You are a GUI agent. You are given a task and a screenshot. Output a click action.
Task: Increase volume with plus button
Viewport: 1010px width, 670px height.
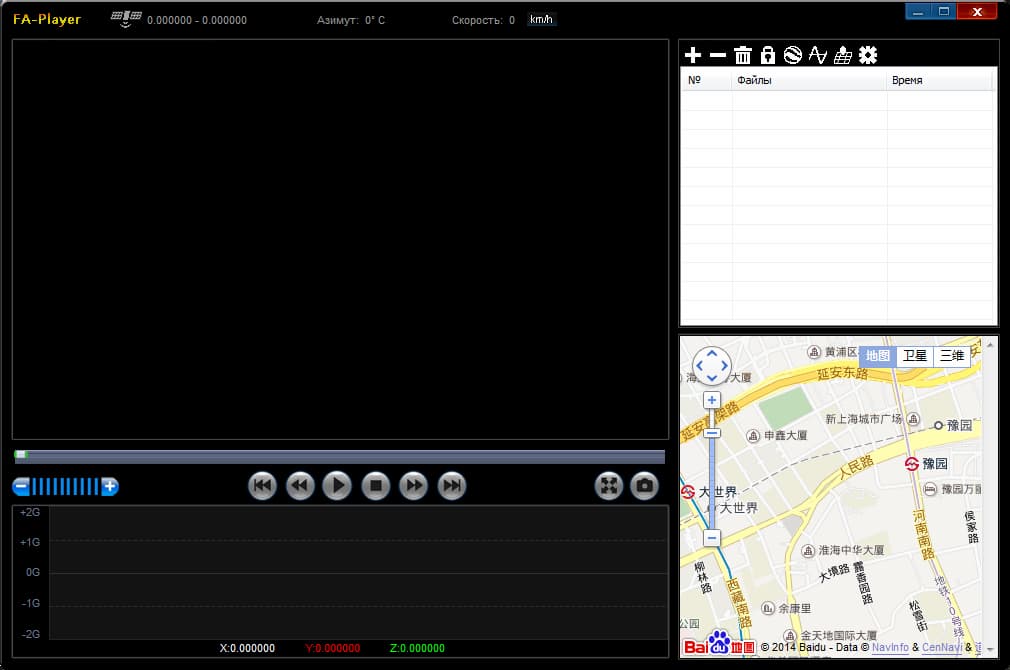tap(110, 486)
